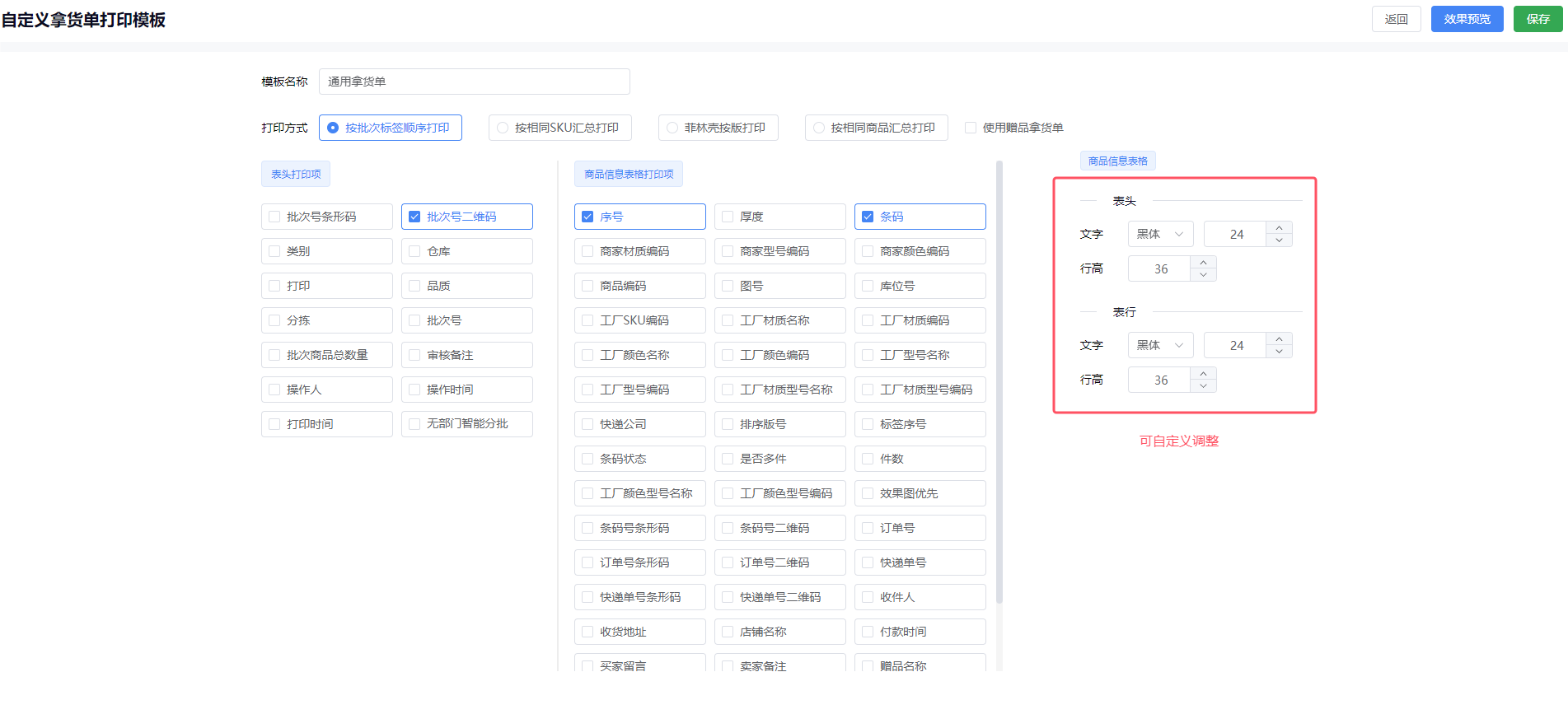The width and height of the screenshot is (1568, 728).
Task: Open the 表头 font dropdown showing 黑体
Action: point(1159,234)
